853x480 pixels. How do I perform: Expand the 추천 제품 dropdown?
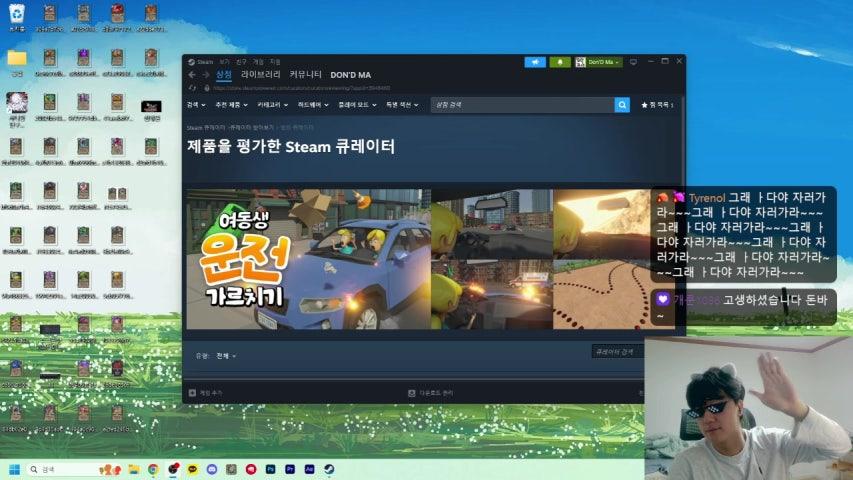pyautogui.click(x=231, y=105)
